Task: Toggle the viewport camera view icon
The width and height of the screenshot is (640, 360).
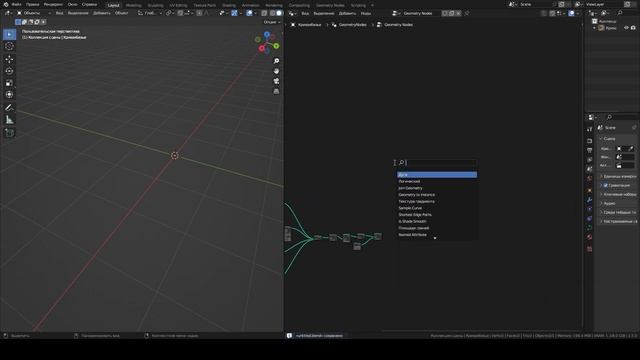Action: click(276, 81)
